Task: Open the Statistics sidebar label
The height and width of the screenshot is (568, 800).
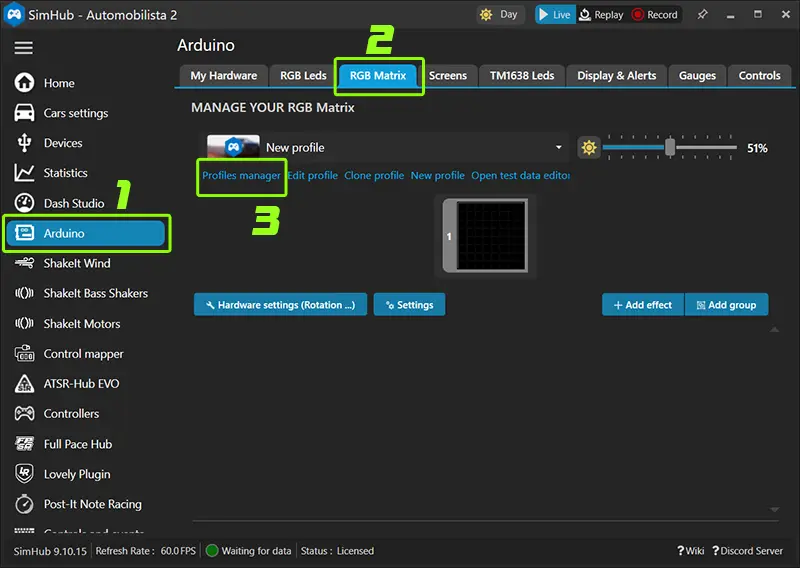Action: click(65, 173)
